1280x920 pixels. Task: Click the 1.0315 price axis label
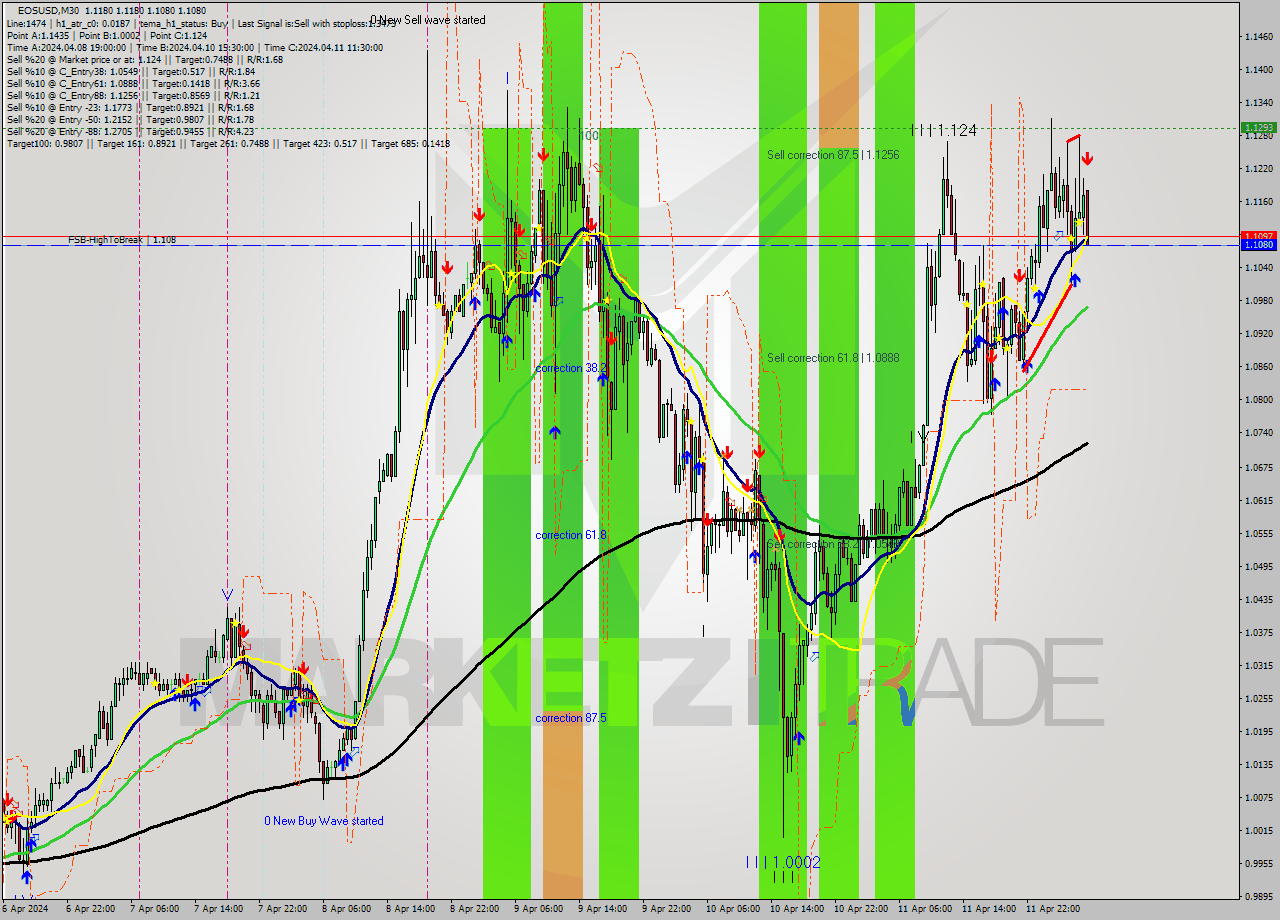(1258, 665)
